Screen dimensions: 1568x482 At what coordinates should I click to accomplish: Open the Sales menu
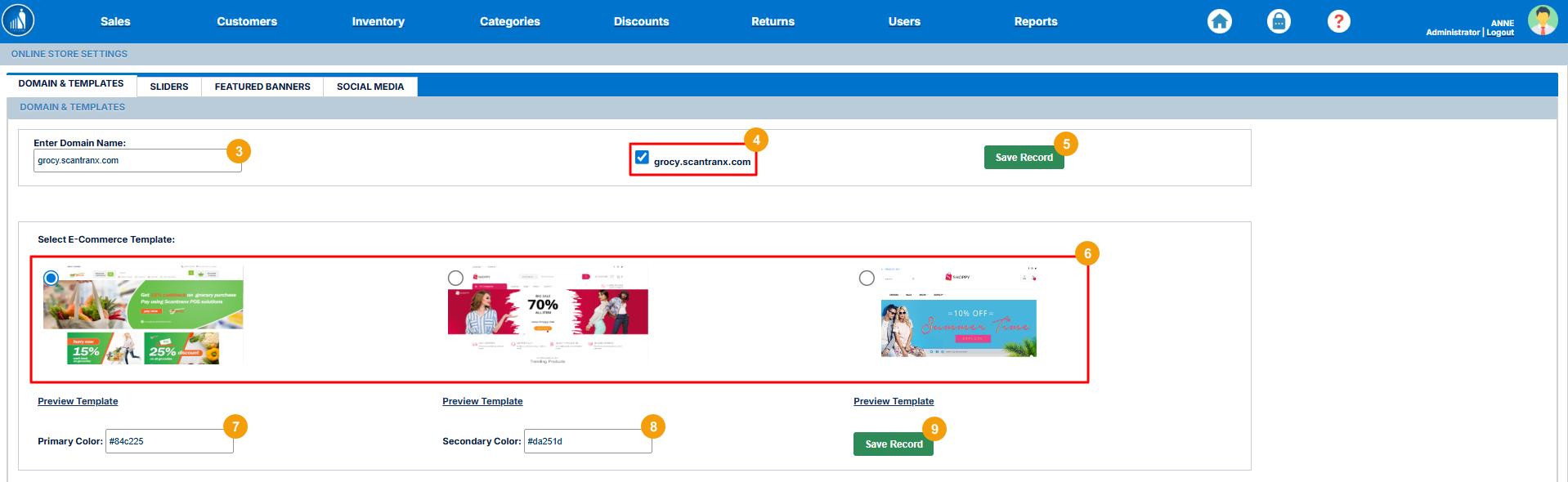pos(115,21)
